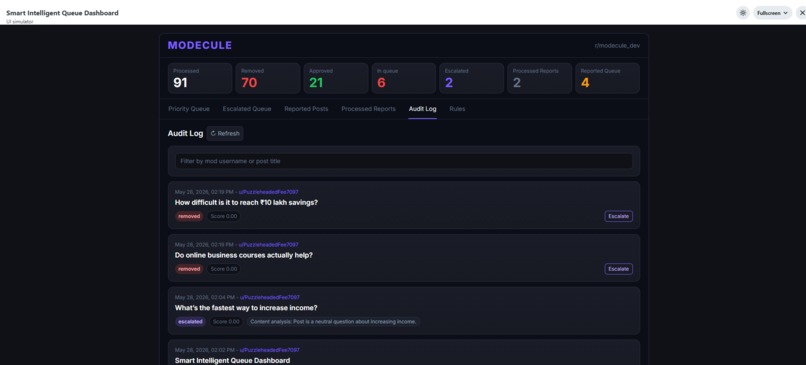Select the Approved stat card showing 21

(336, 78)
